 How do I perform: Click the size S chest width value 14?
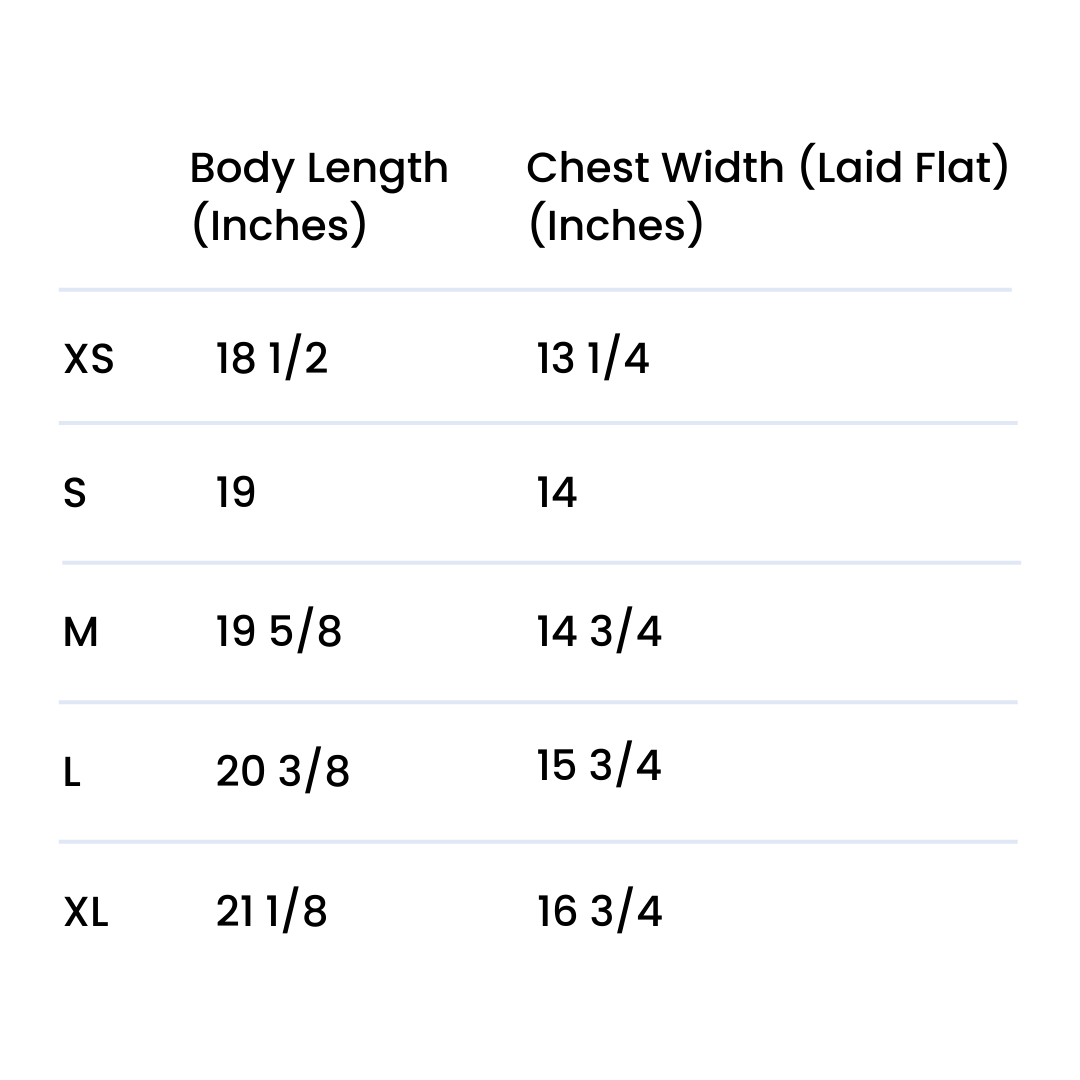click(x=557, y=492)
